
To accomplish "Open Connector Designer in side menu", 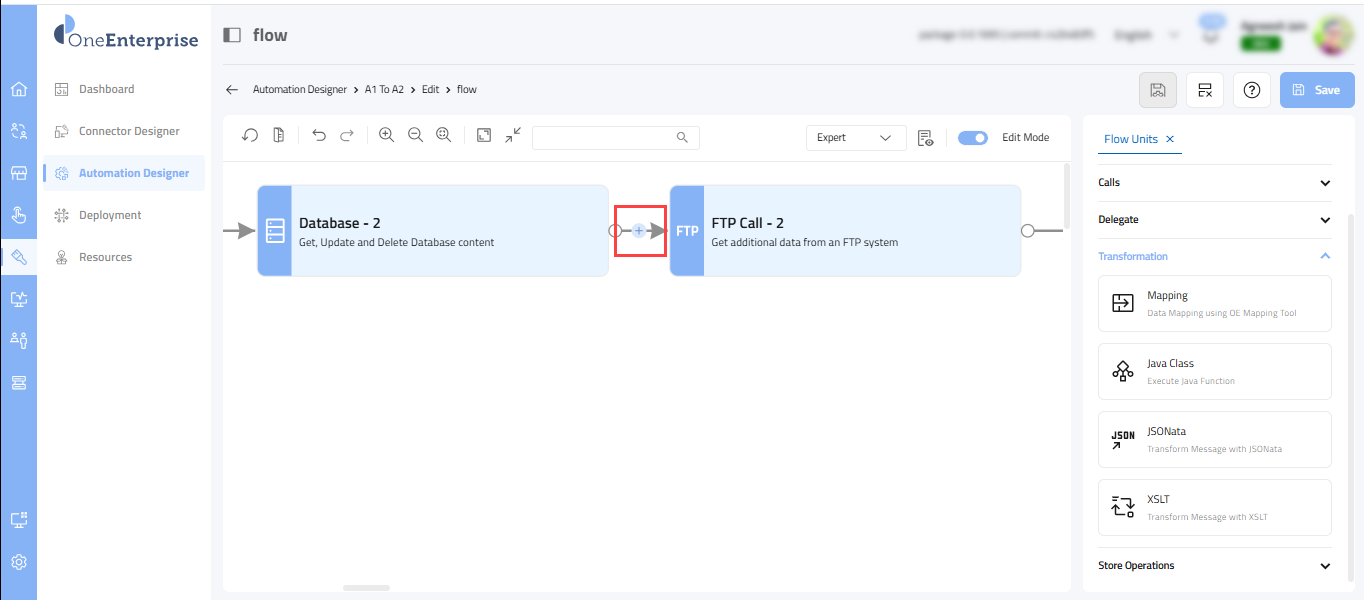I will pyautogui.click(x=128, y=131).
